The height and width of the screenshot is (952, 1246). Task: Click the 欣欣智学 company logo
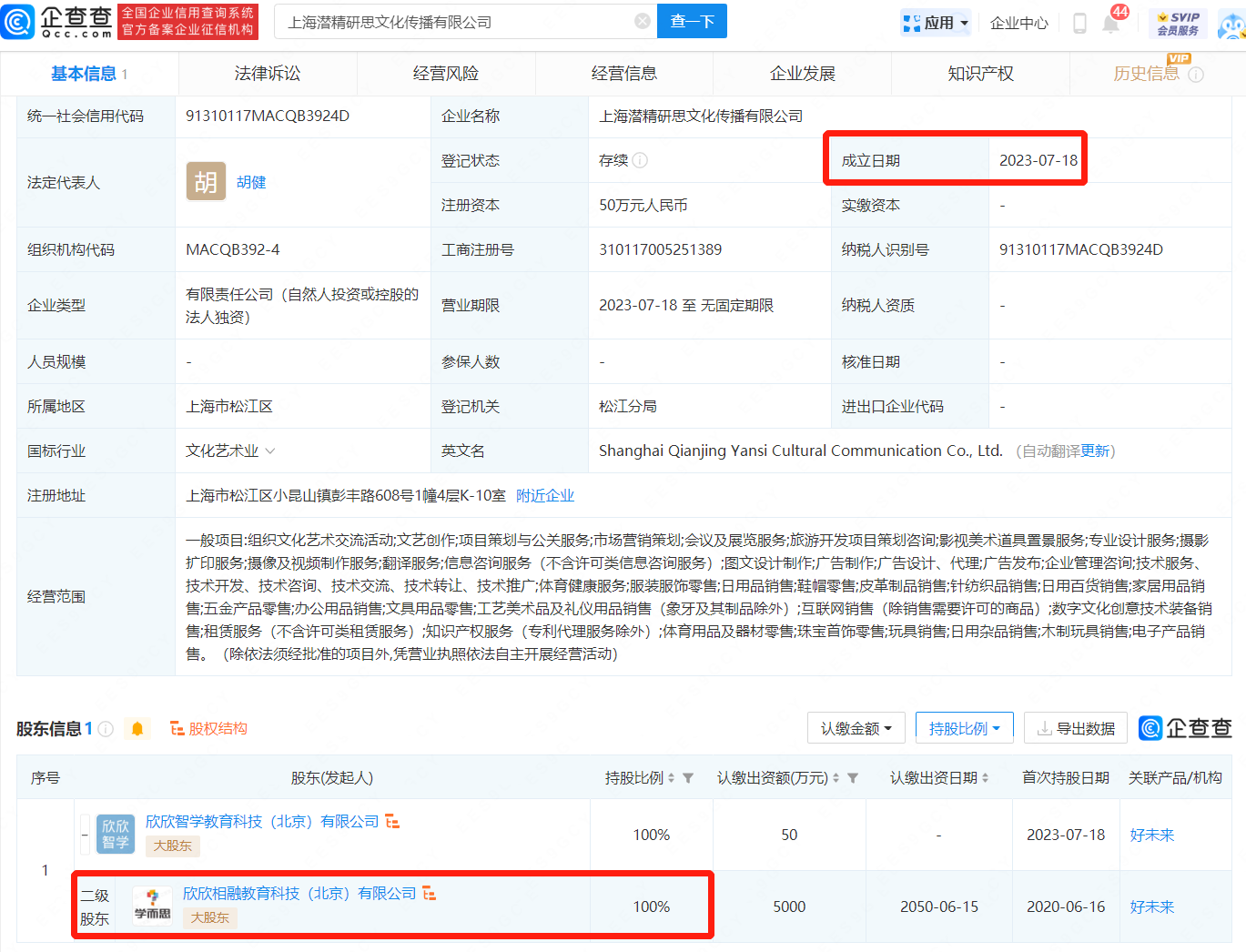click(116, 835)
